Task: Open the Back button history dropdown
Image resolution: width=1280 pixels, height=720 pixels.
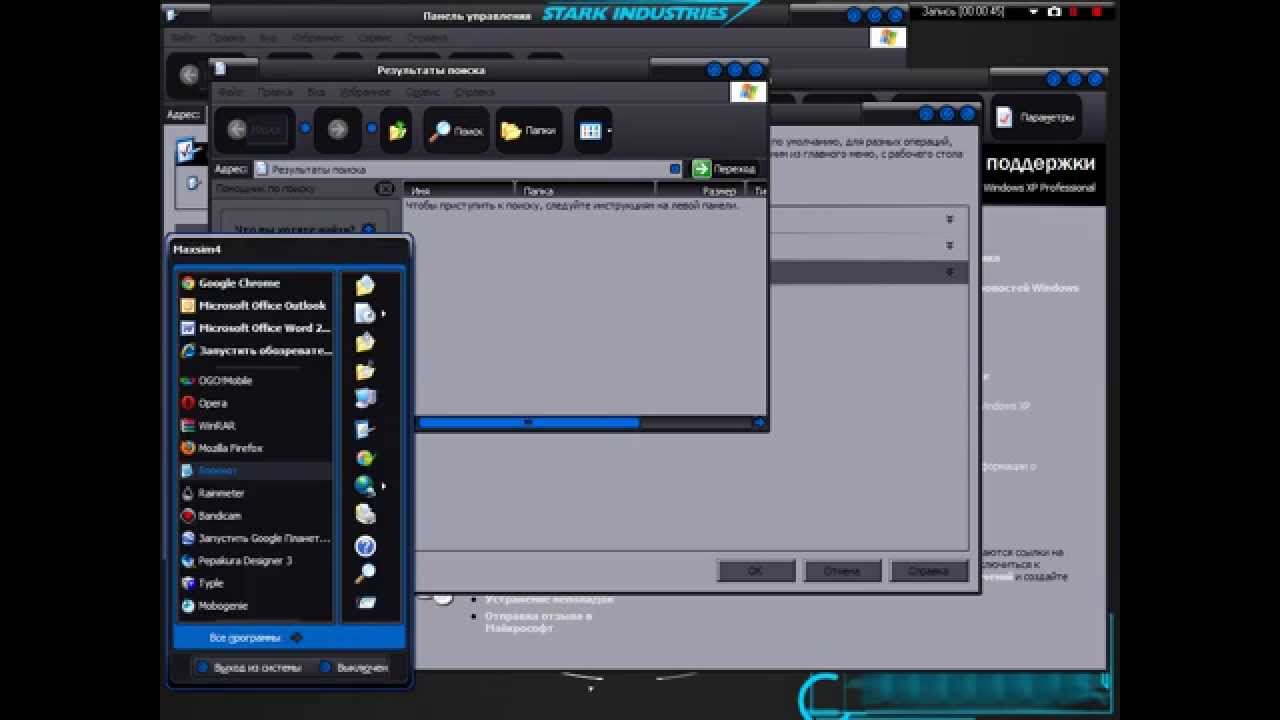Action: [304, 129]
